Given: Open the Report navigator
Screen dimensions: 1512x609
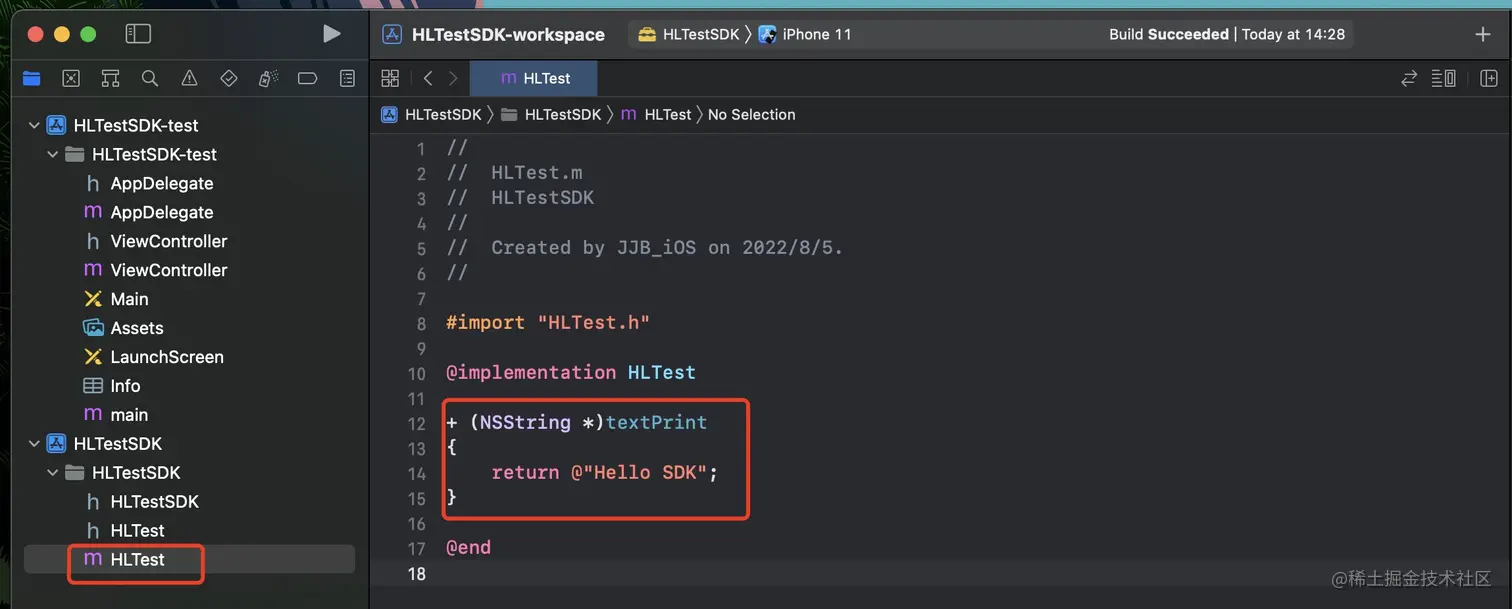Looking at the screenshot, I should (x=347, y=78).
